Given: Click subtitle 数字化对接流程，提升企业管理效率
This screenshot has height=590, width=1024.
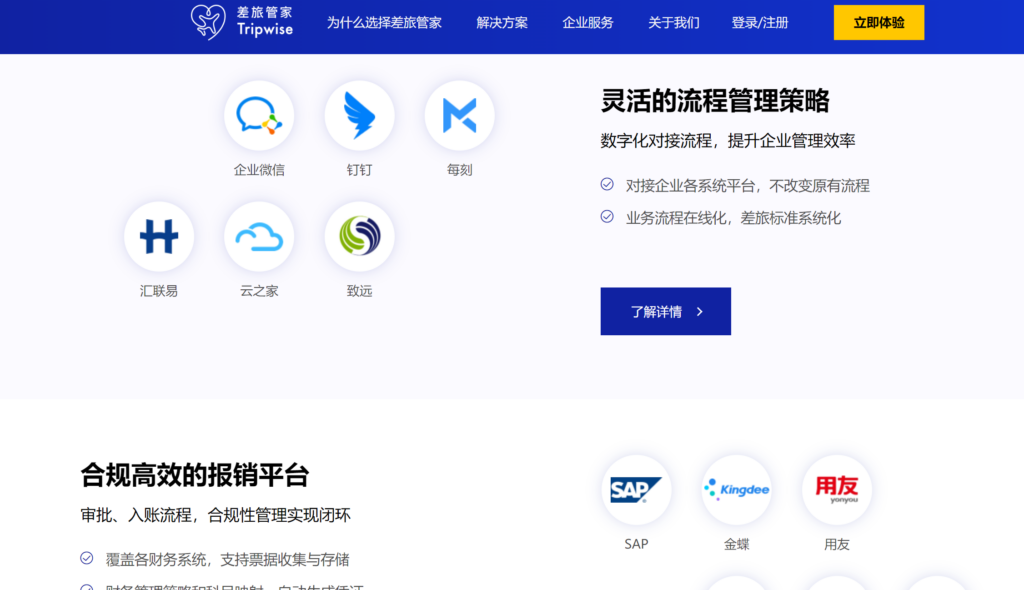Looking at the screenshot, I should click(x=728, y=140).
